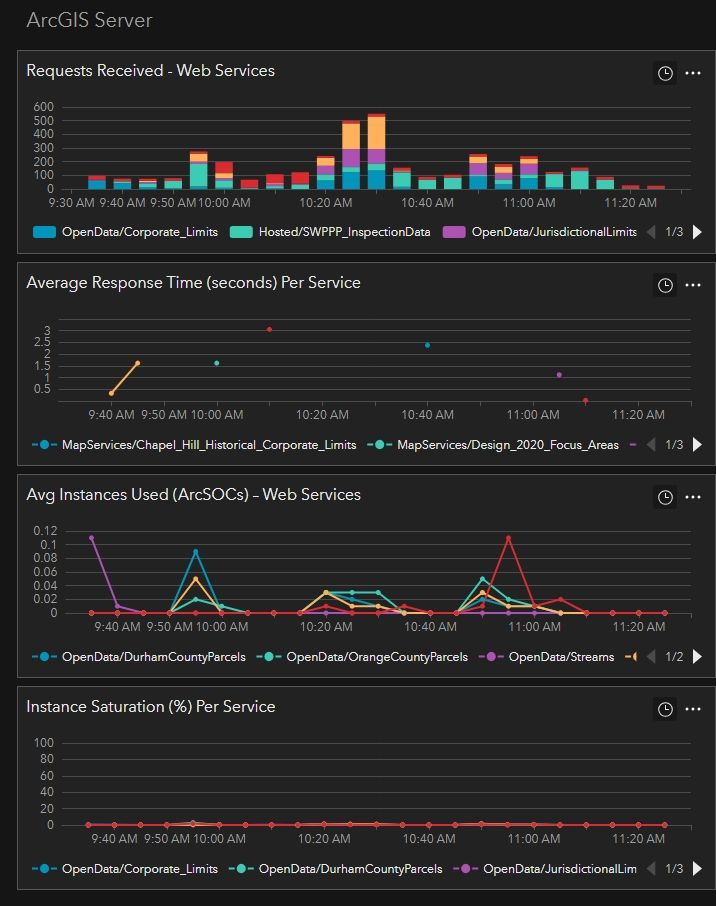Open ellipsis menu on Instance Saturation panel
Viewport: 716px width, 906px height.
tap(693, 710)
